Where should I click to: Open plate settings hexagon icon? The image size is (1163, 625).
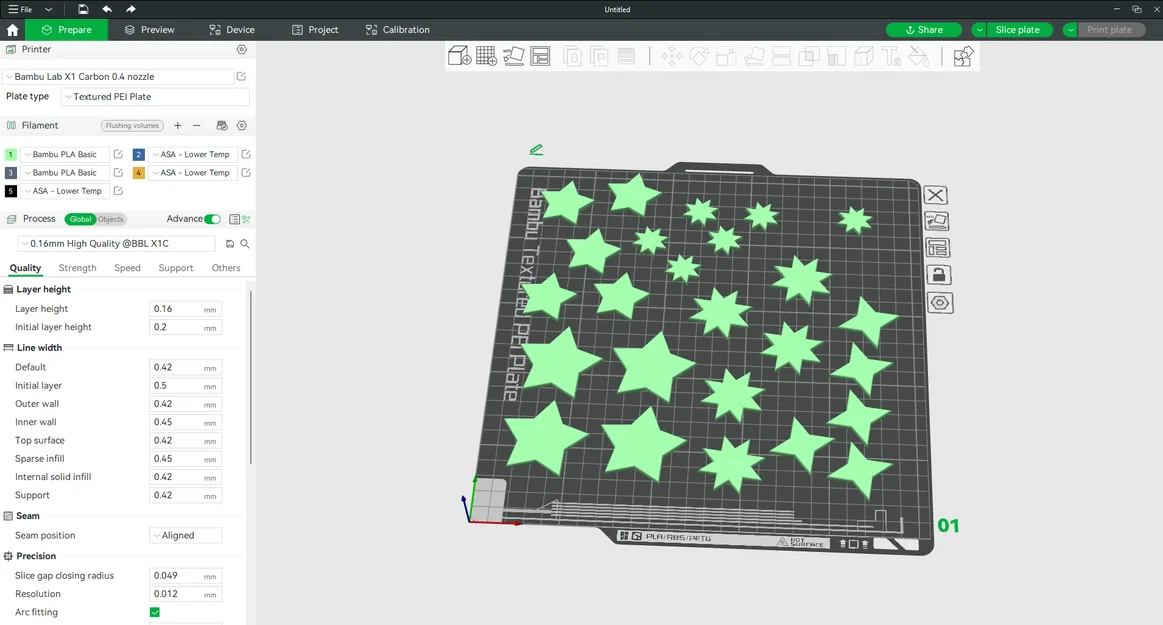tap(940, 302)
